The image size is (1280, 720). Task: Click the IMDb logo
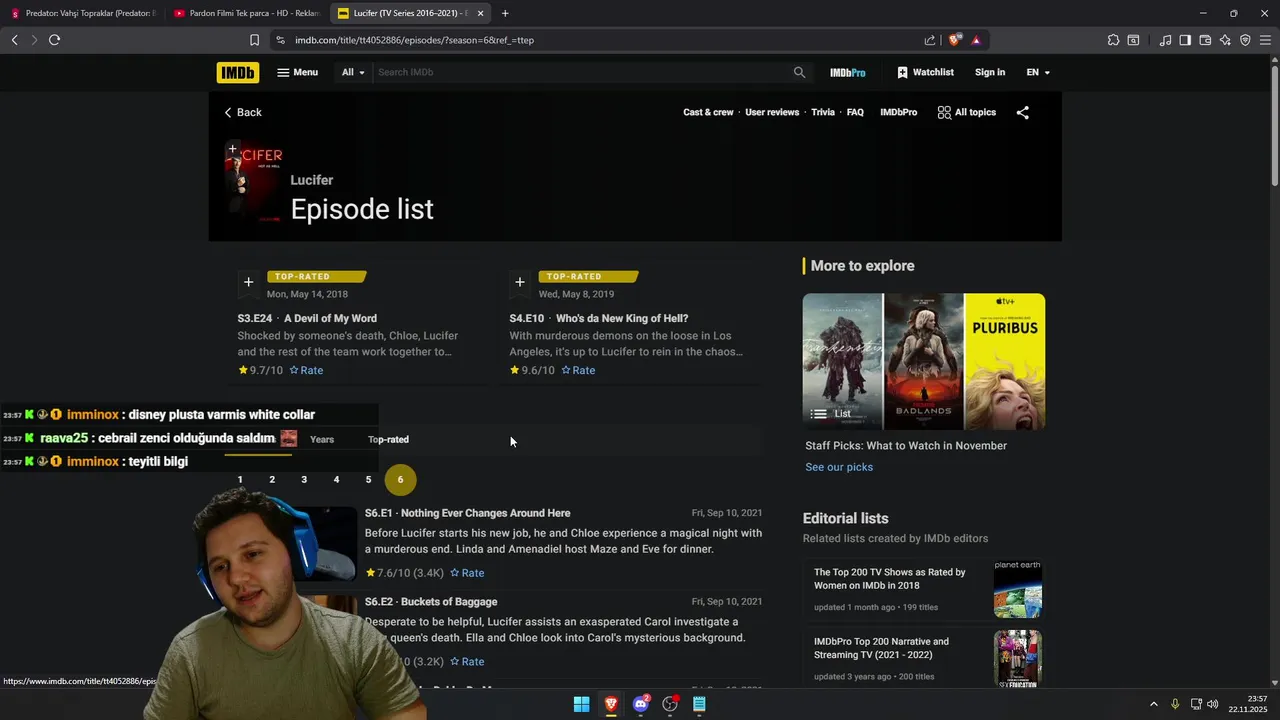237,72
